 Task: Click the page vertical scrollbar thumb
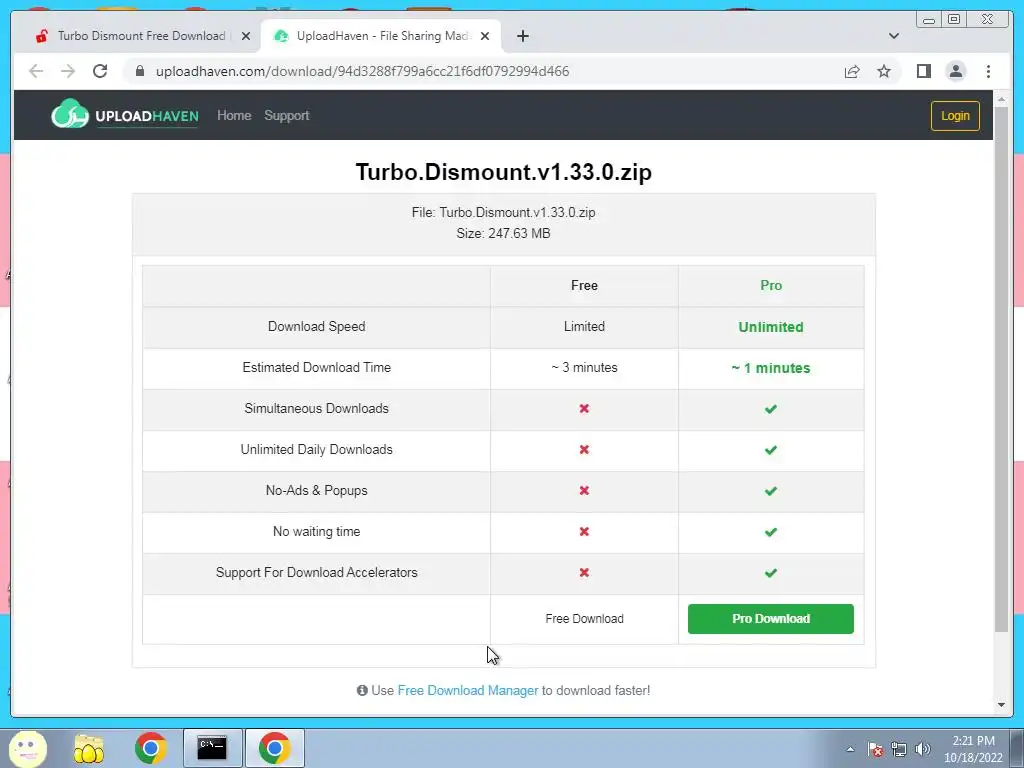[1001, 369]
